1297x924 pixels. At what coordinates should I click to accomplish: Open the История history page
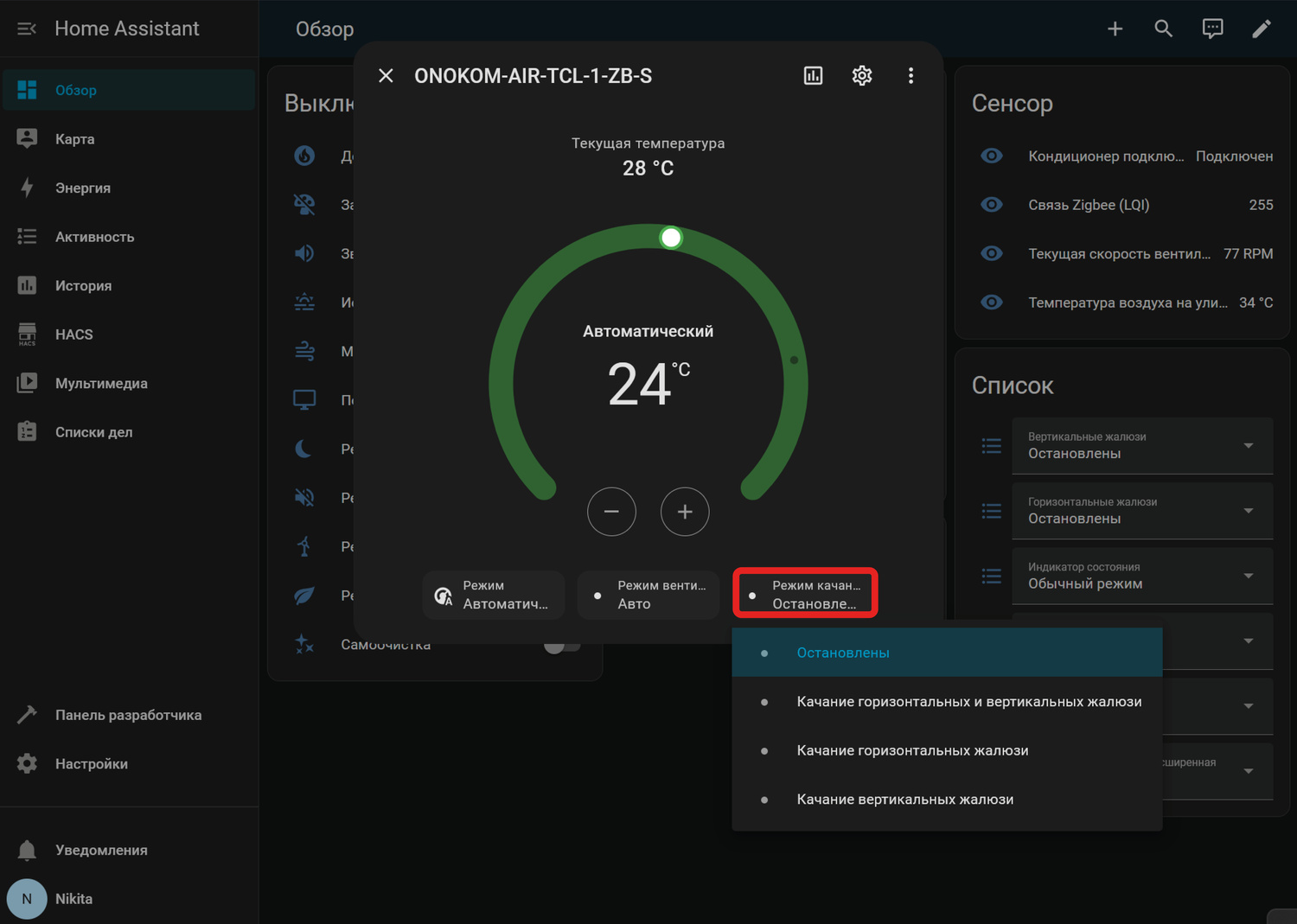pyautogui.click(x=129, y=285)
